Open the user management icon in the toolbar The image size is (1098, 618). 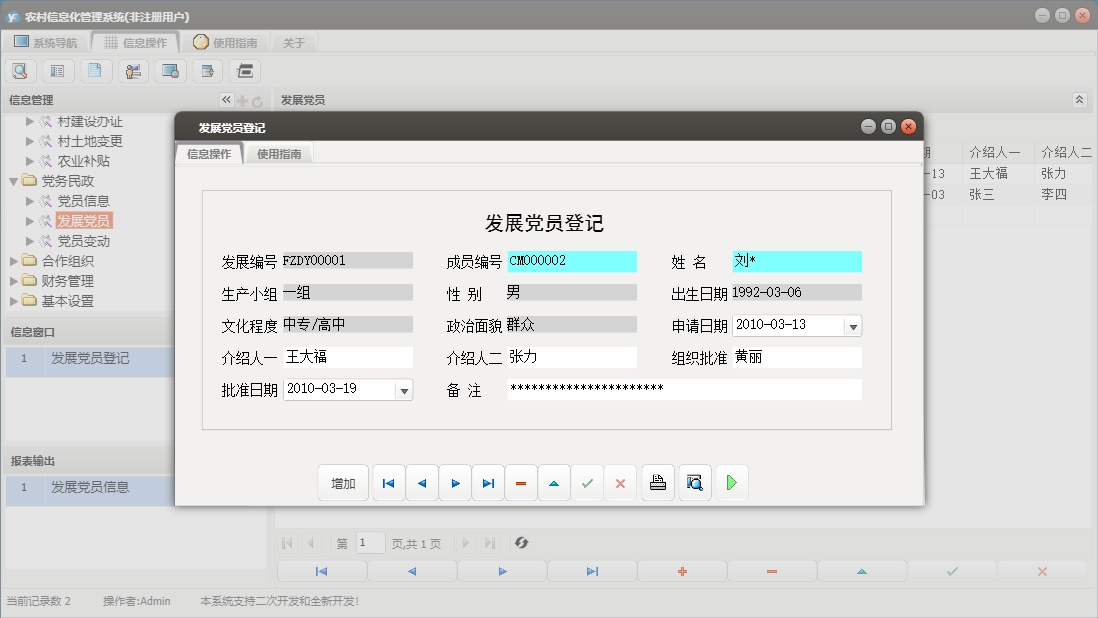click(x=133, y=70)
